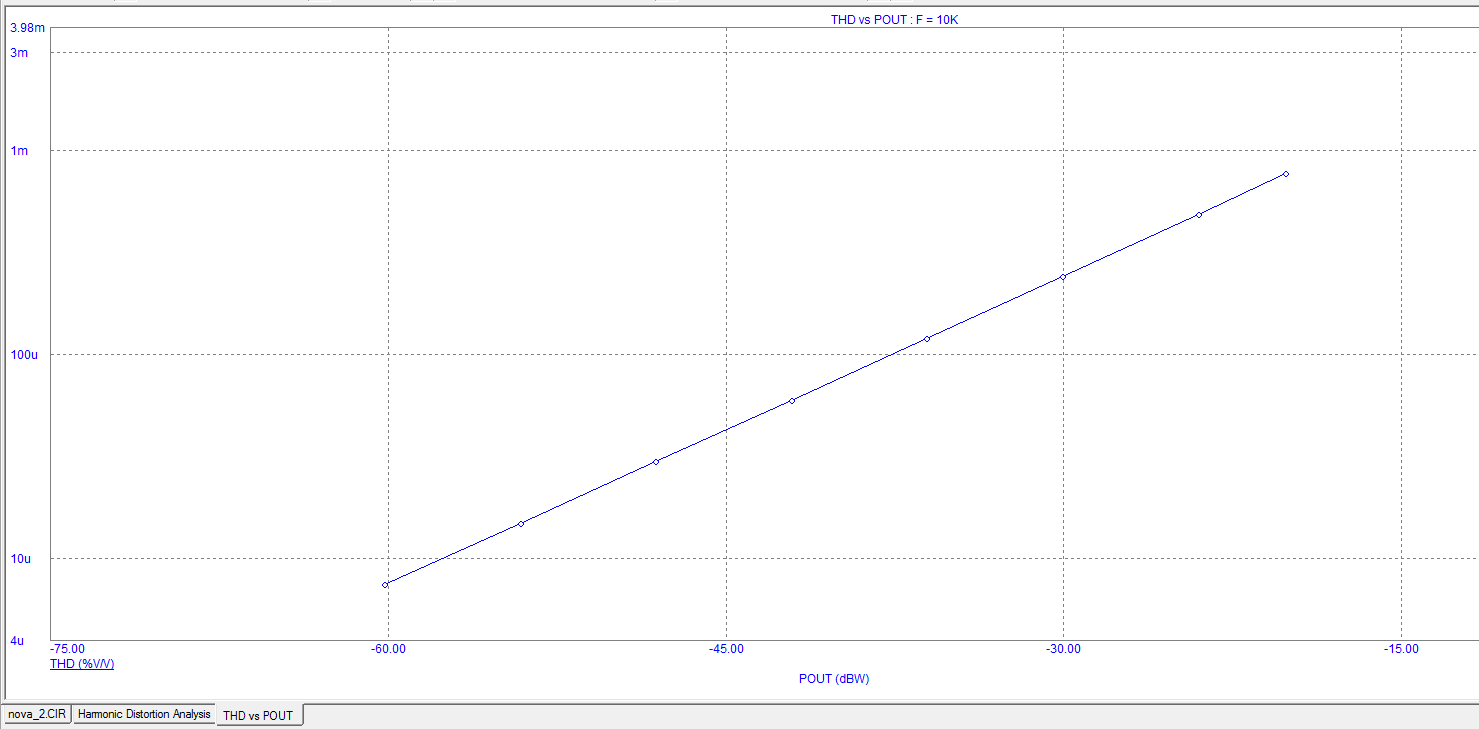Select the THD vs POUT tab
Image resolution: width=1479 pixels, height=729 pixels.
coord(258,716)
